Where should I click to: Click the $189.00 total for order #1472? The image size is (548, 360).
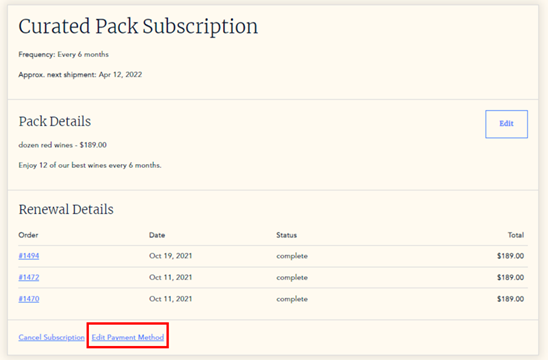coord(511,278)
